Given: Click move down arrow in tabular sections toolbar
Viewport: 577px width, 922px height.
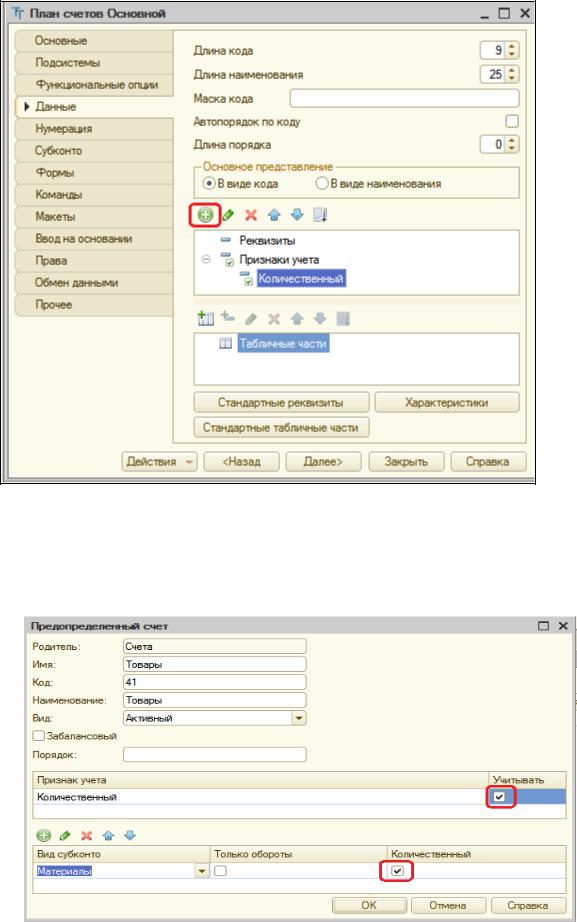Looking at the screenshot, I should click(320, 319).
